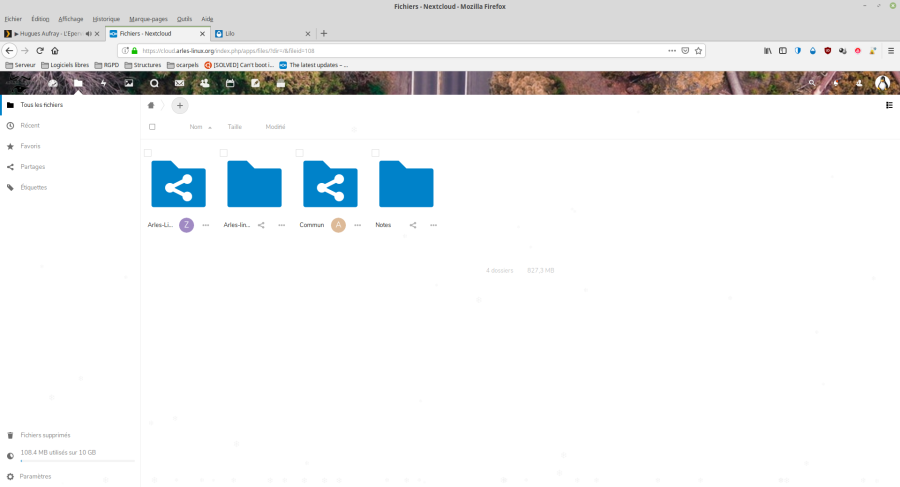Tick the select-all files checkbox
Screen dimensions: 900x487
click(x=152, y=127)
